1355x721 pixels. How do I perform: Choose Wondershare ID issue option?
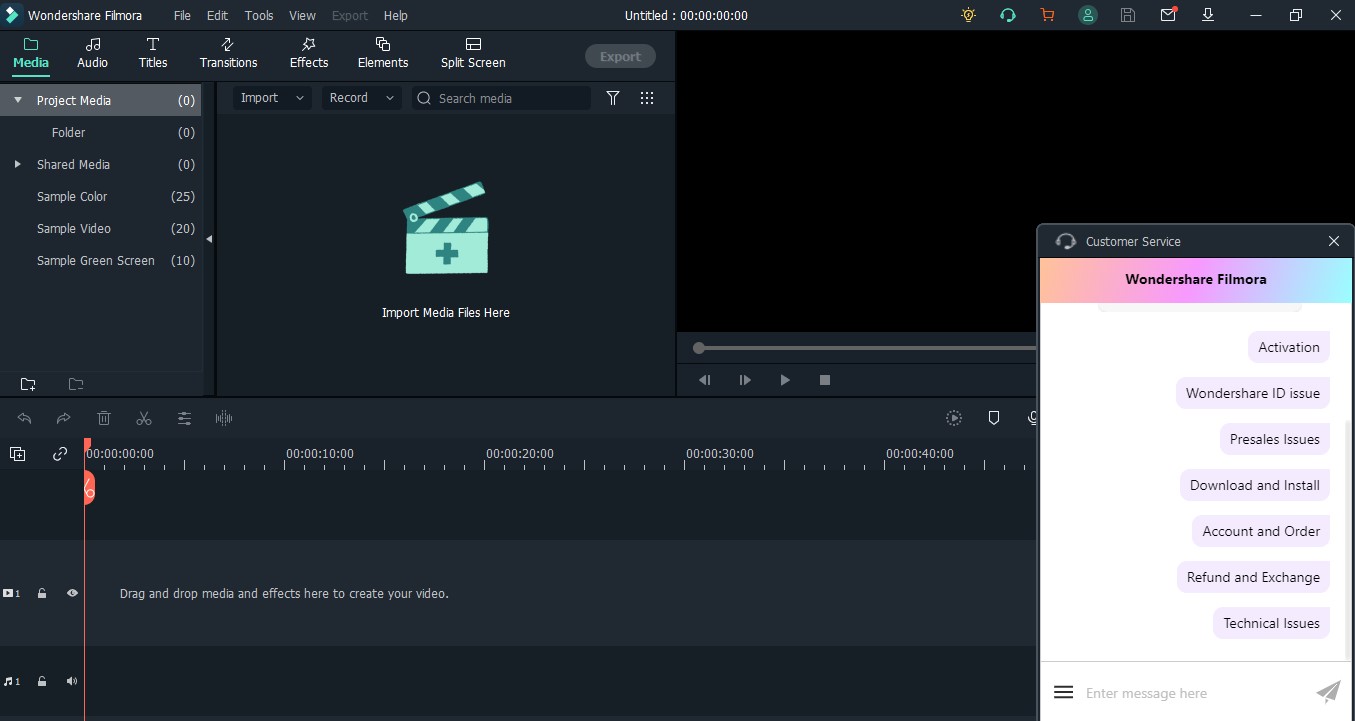click(1253, 393)
